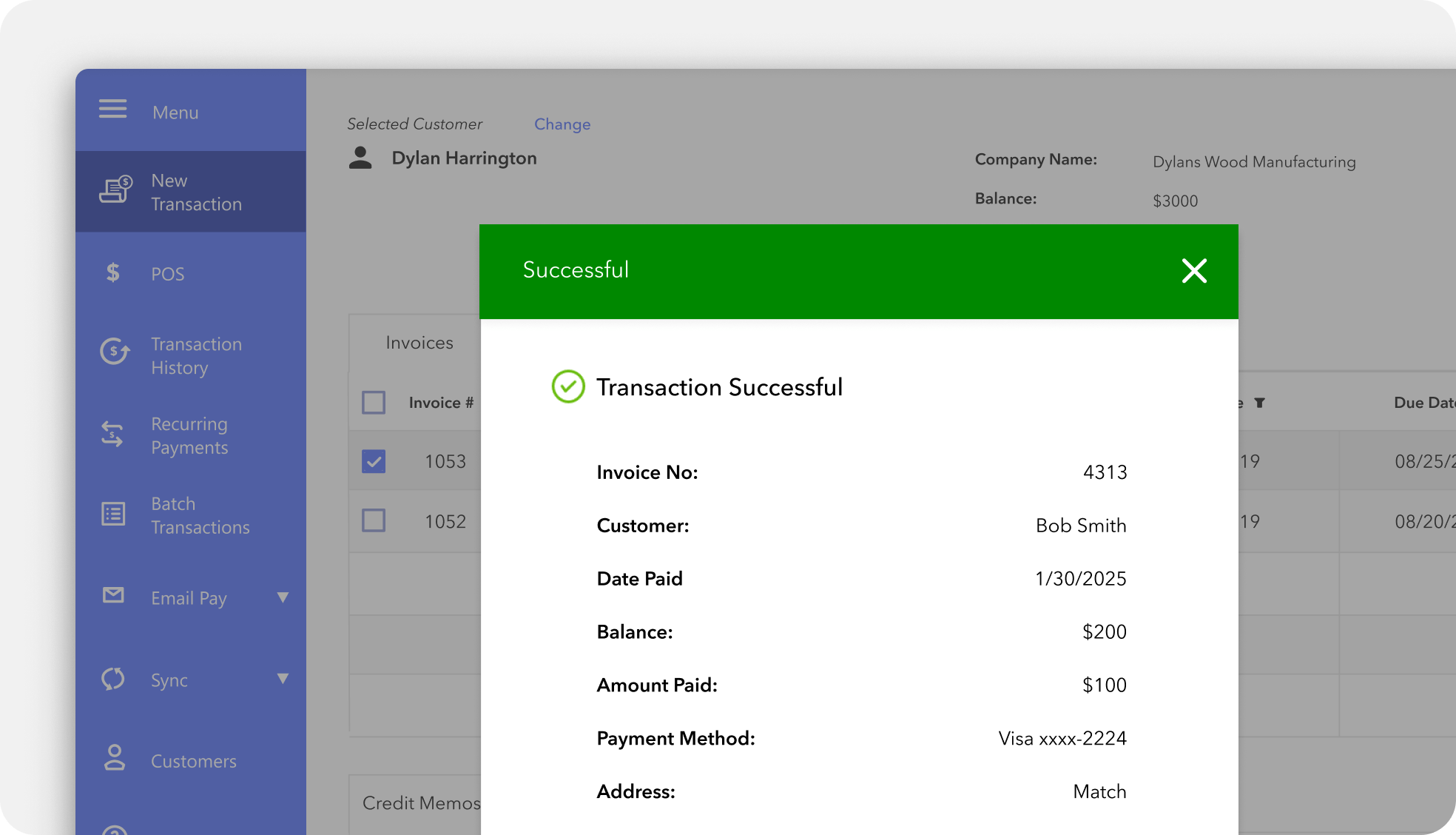Check the invoice 1052 checkbox
1456x835 pixels.
pyautogui.click(x=374, y=520)
